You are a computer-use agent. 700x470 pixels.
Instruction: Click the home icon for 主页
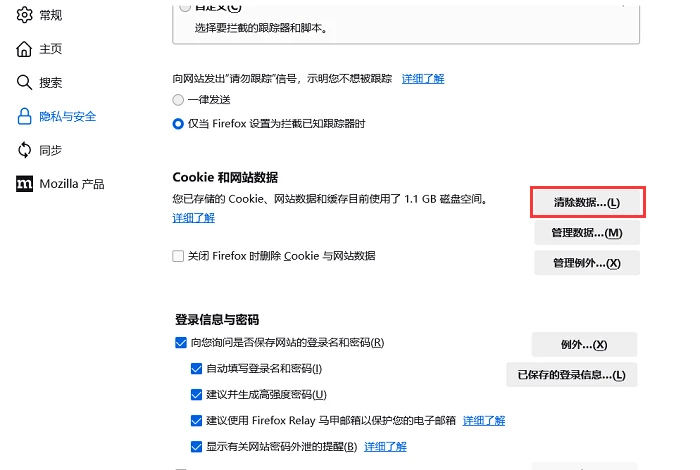[24, 49]
